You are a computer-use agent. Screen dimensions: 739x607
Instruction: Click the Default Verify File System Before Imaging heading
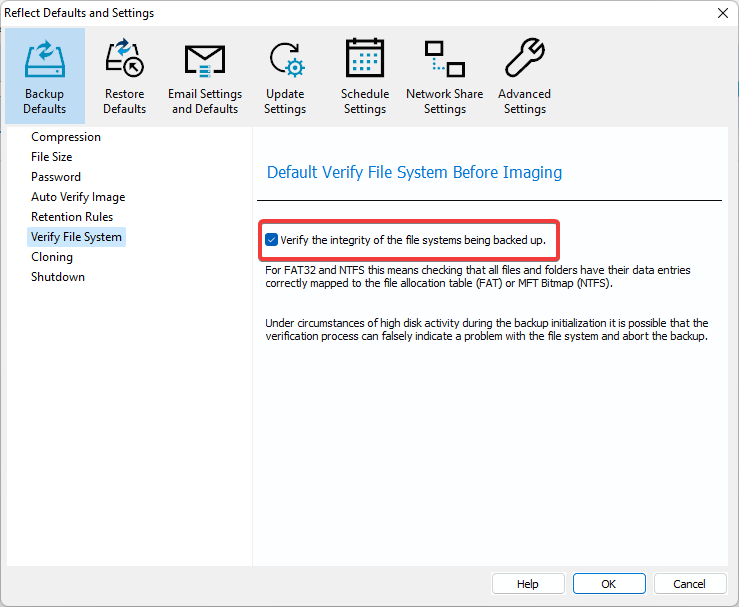click(x=414, y=172)
